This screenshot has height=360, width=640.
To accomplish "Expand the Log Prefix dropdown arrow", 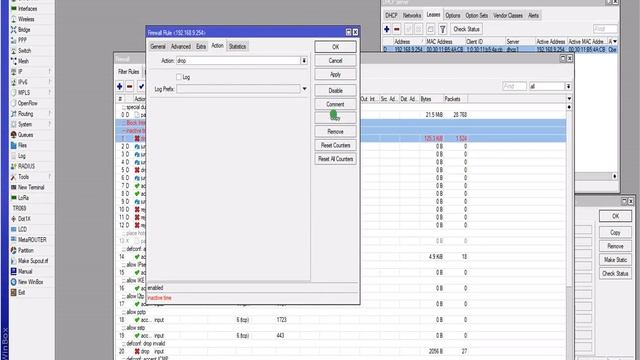I will (x=304, y=89).
